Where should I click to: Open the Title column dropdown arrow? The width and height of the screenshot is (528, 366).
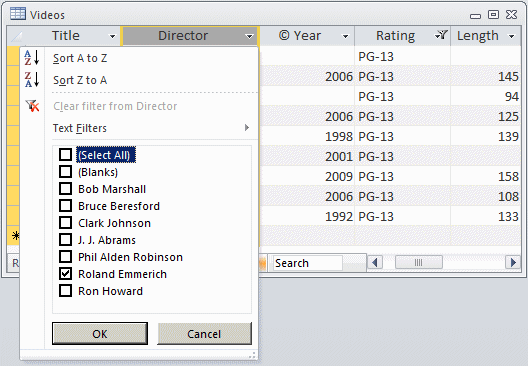pos(112,36)
